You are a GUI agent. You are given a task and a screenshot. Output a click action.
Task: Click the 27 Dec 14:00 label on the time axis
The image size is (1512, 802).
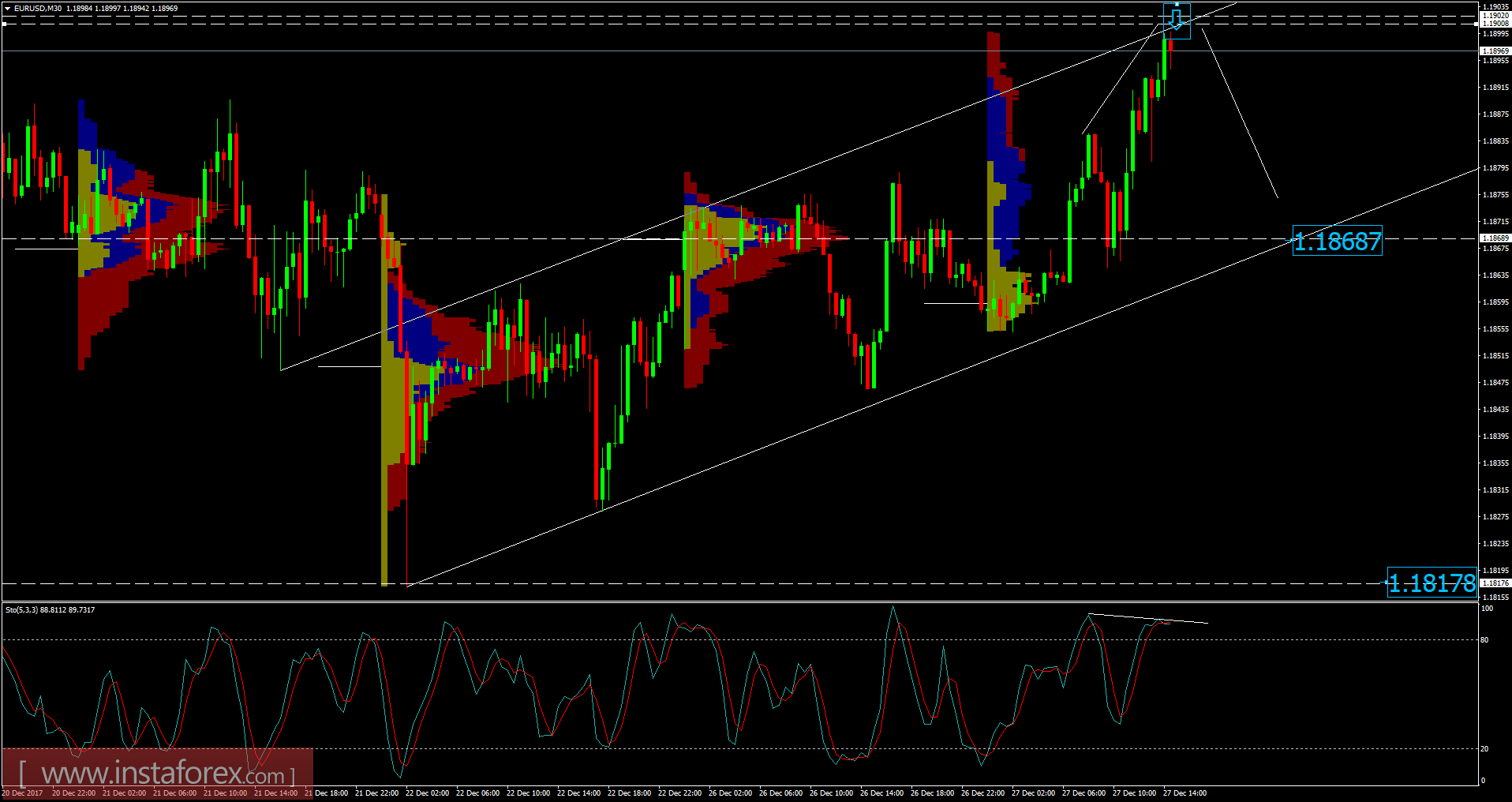(1185, 793)
